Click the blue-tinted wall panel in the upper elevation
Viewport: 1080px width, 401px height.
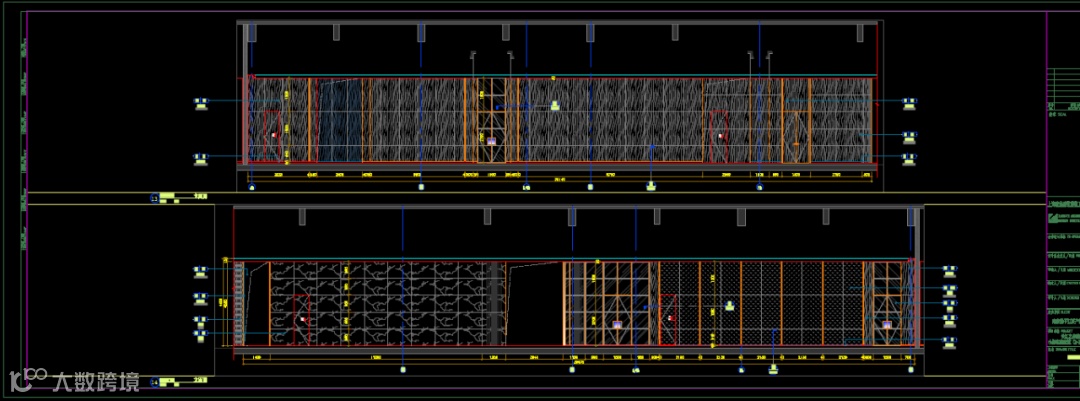click(339, 121)
